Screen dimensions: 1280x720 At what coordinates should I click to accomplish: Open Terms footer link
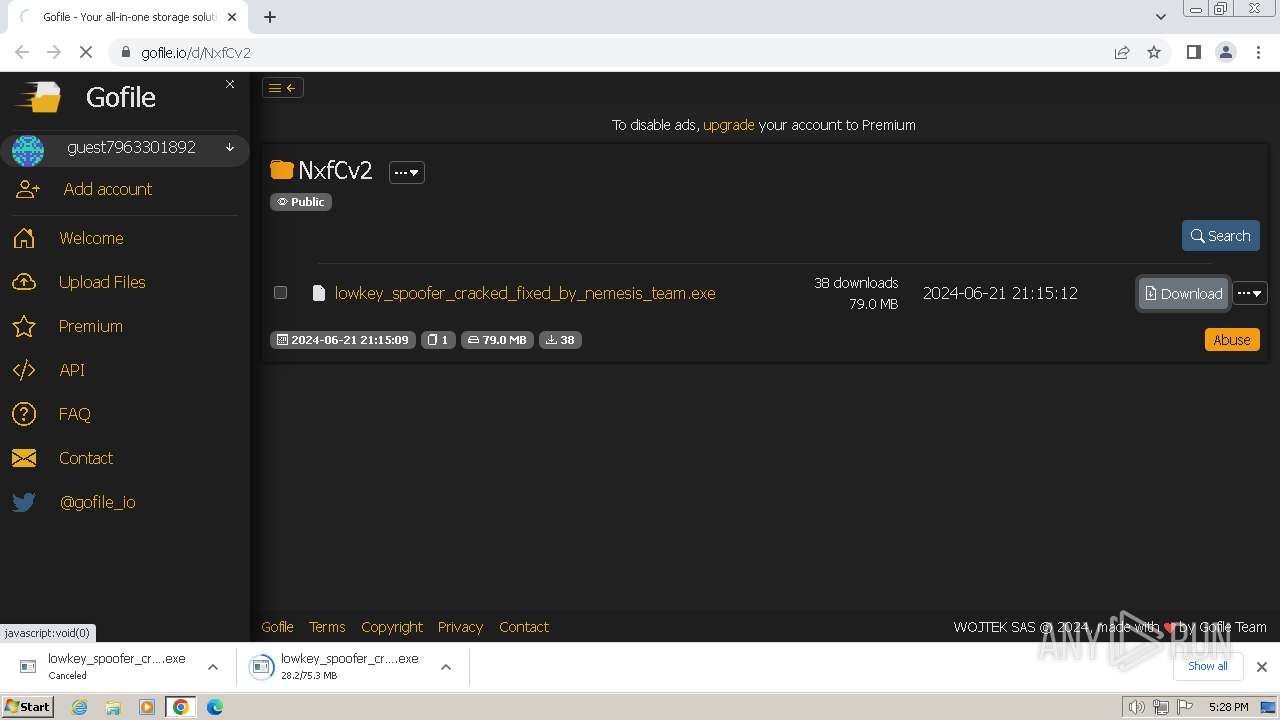pyautogui.click(x=327, y=627)
